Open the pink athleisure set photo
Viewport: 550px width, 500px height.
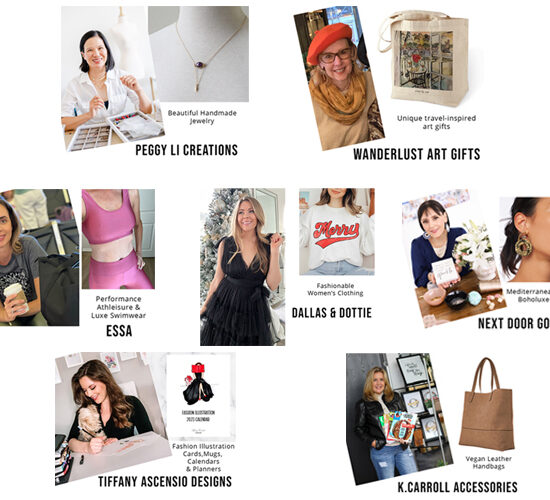[118, 239]
